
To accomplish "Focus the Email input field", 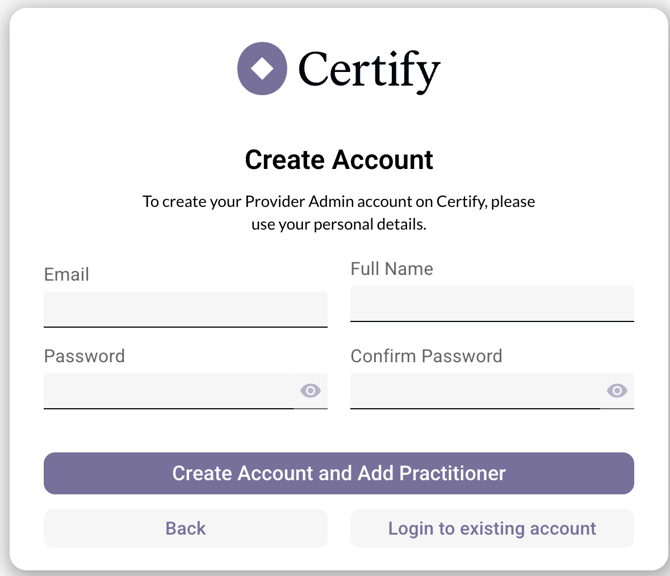I will click(x=185, y=309).
